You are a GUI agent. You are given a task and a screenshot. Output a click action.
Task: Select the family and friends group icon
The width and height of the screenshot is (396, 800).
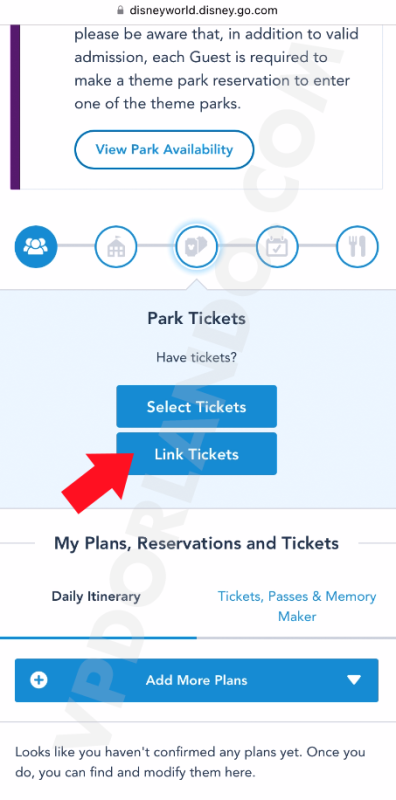[36, 247]
